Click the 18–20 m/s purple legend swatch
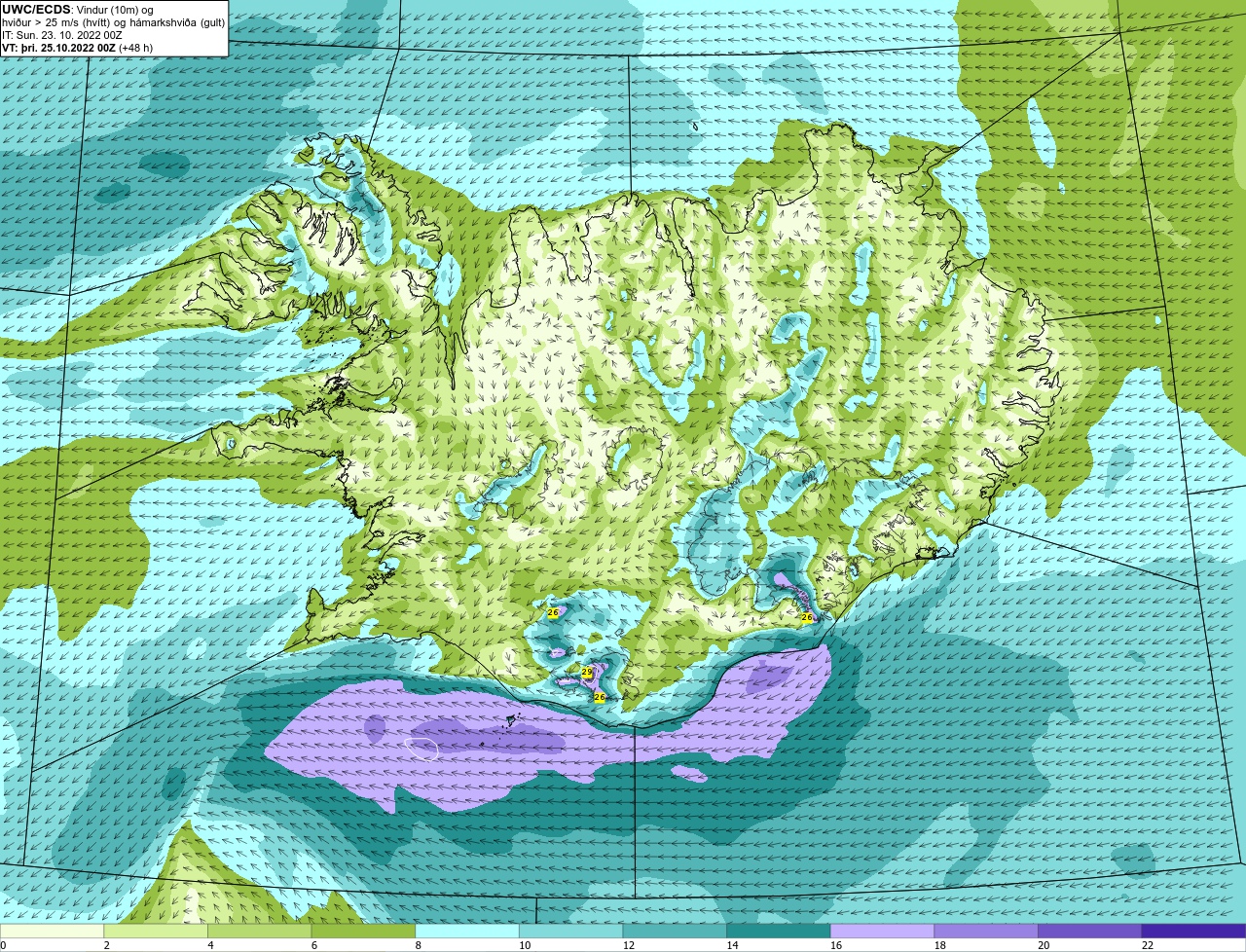 [x=986, y=931]
